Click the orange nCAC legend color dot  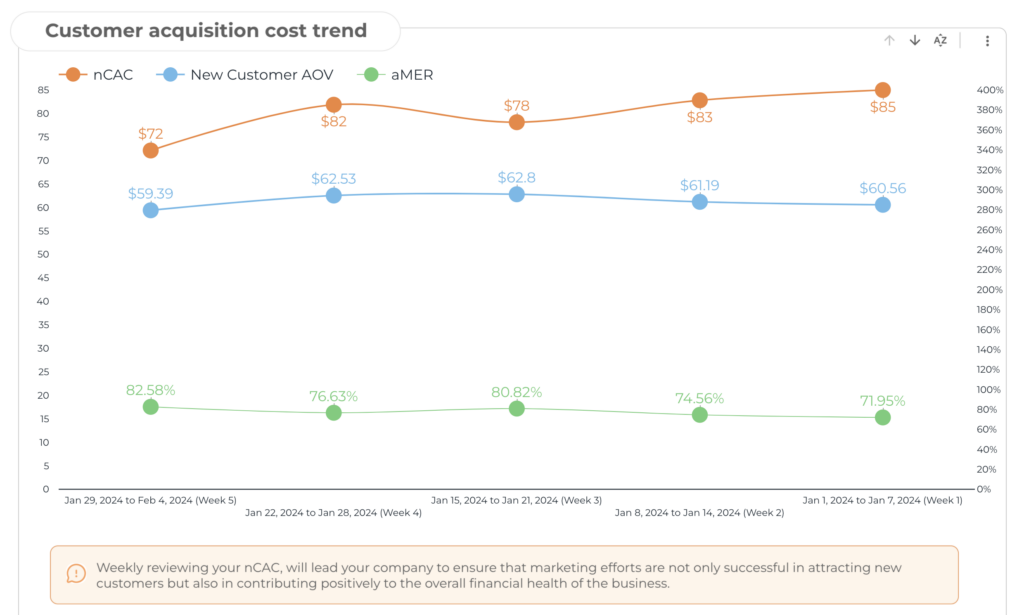click(72, 74)
